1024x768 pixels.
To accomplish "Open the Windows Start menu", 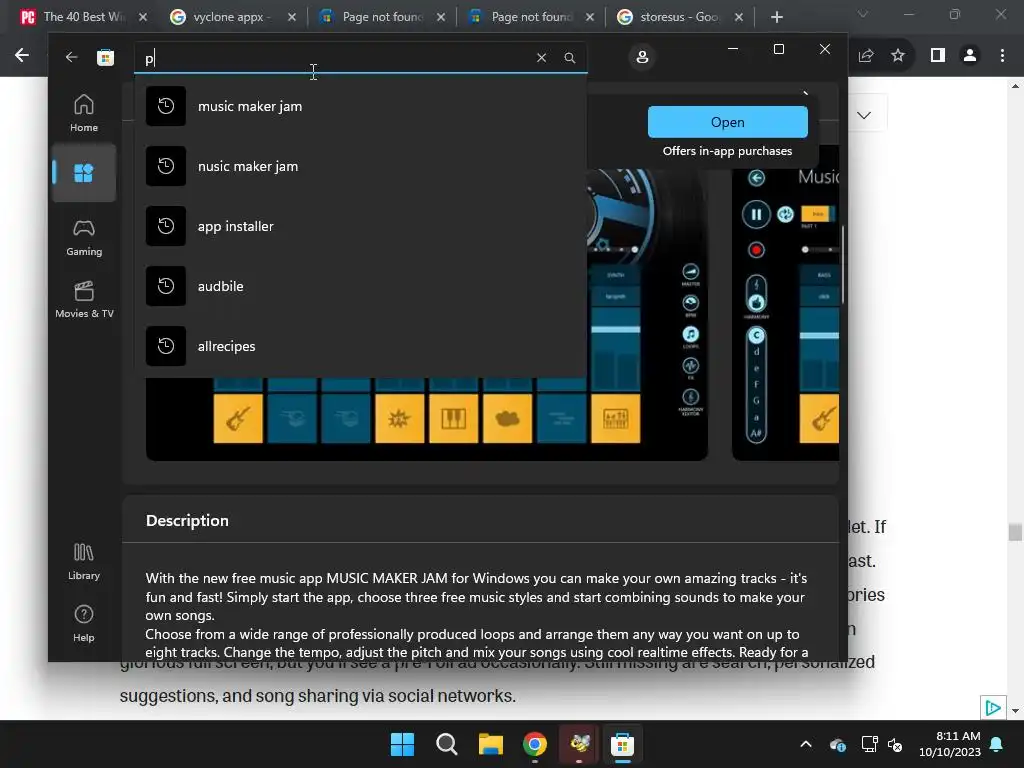I will (402, 744).
